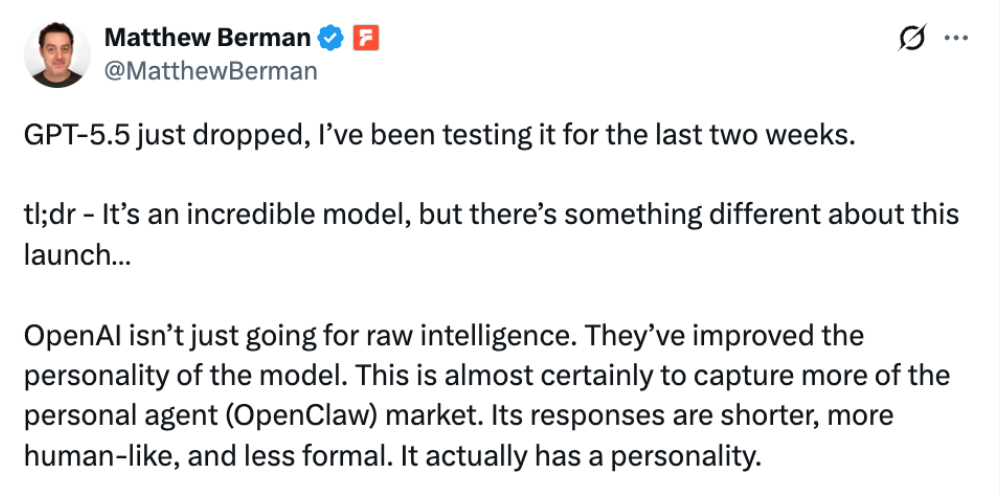Image resolution: width=1000 pixels, height=496 pixels.
Task: Click the orange affiliate badge icon
Action: point(367,39)
